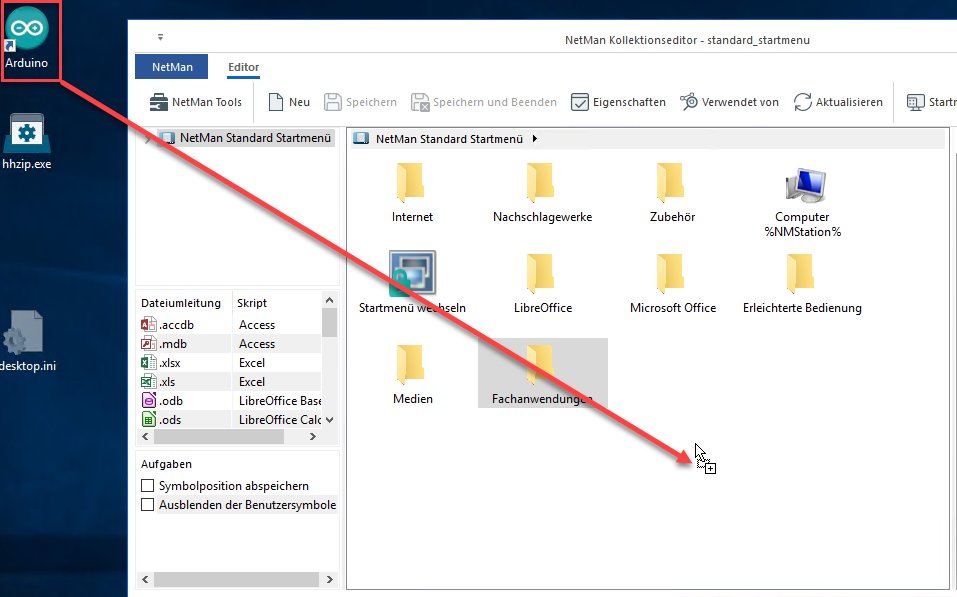Screen dimensions: 957x597
Task: Click the .odb LibreOffice Base icon
Action: click(148, 400)
